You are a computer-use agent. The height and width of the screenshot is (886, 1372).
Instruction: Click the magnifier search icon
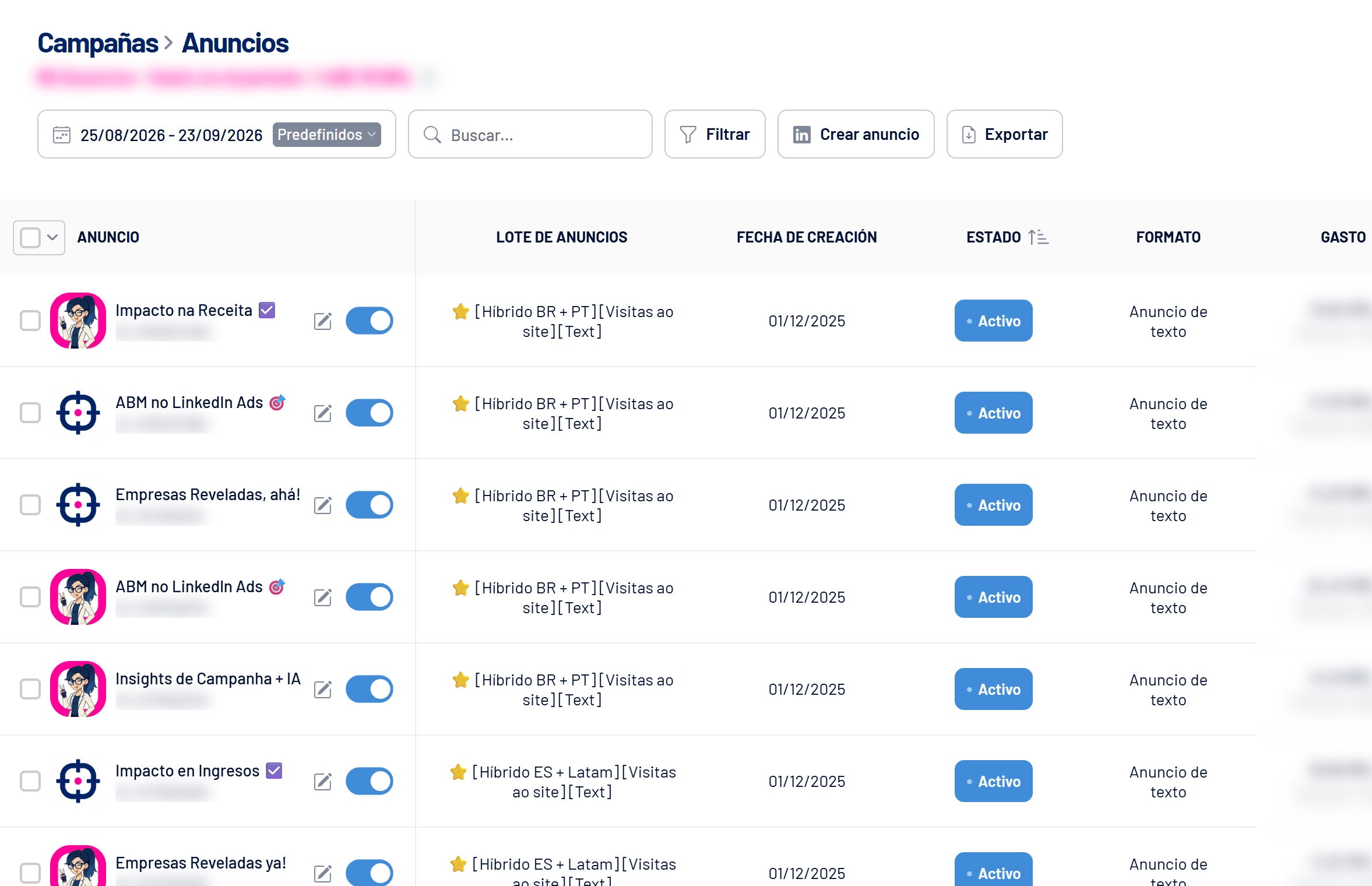(432, 135)
